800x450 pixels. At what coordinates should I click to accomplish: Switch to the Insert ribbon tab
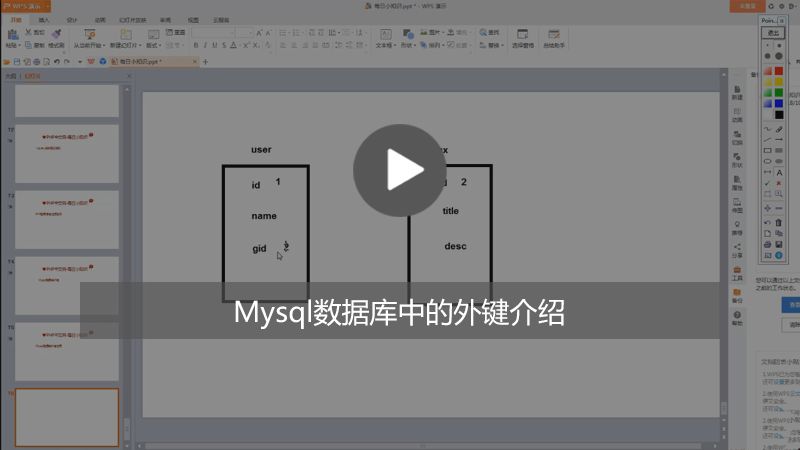click(44, 20)
